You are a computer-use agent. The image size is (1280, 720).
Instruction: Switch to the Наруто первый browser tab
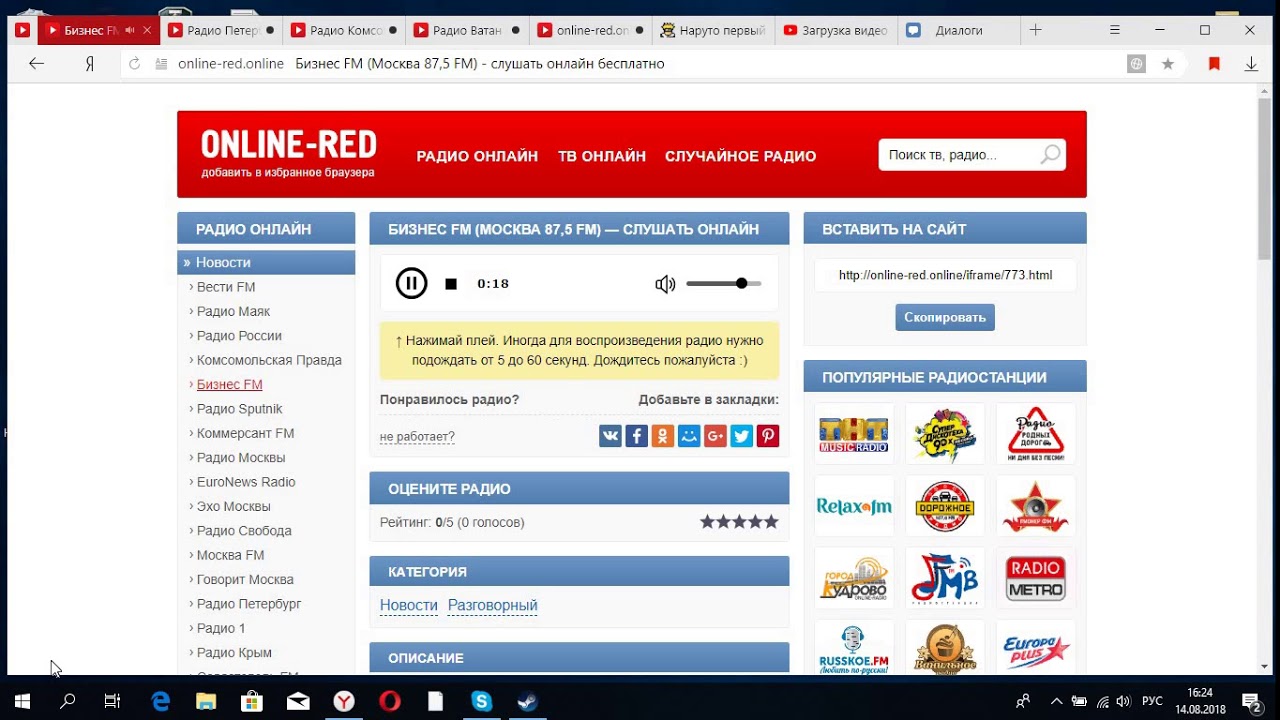(713, 30)
